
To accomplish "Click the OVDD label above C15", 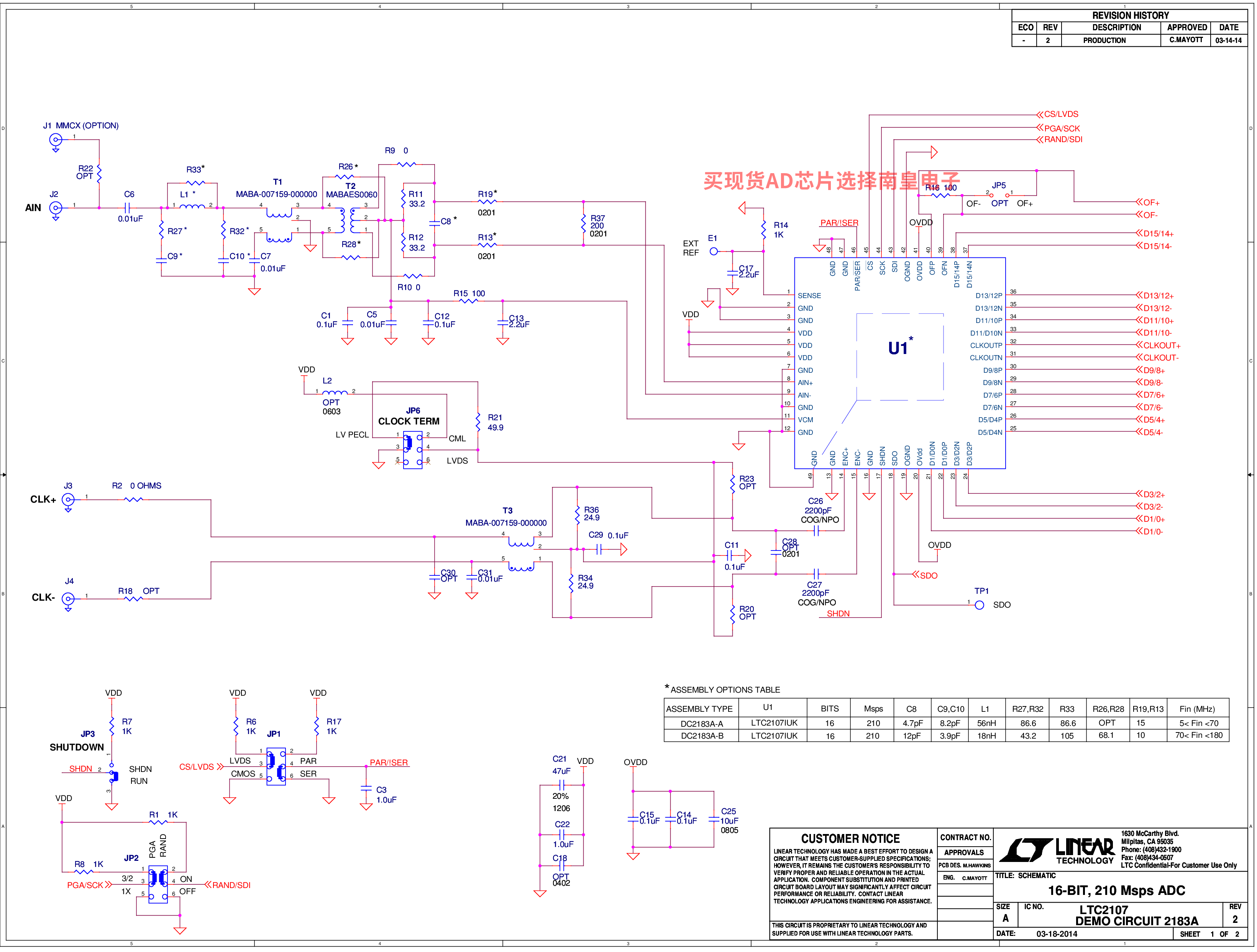I will [635, 763].
